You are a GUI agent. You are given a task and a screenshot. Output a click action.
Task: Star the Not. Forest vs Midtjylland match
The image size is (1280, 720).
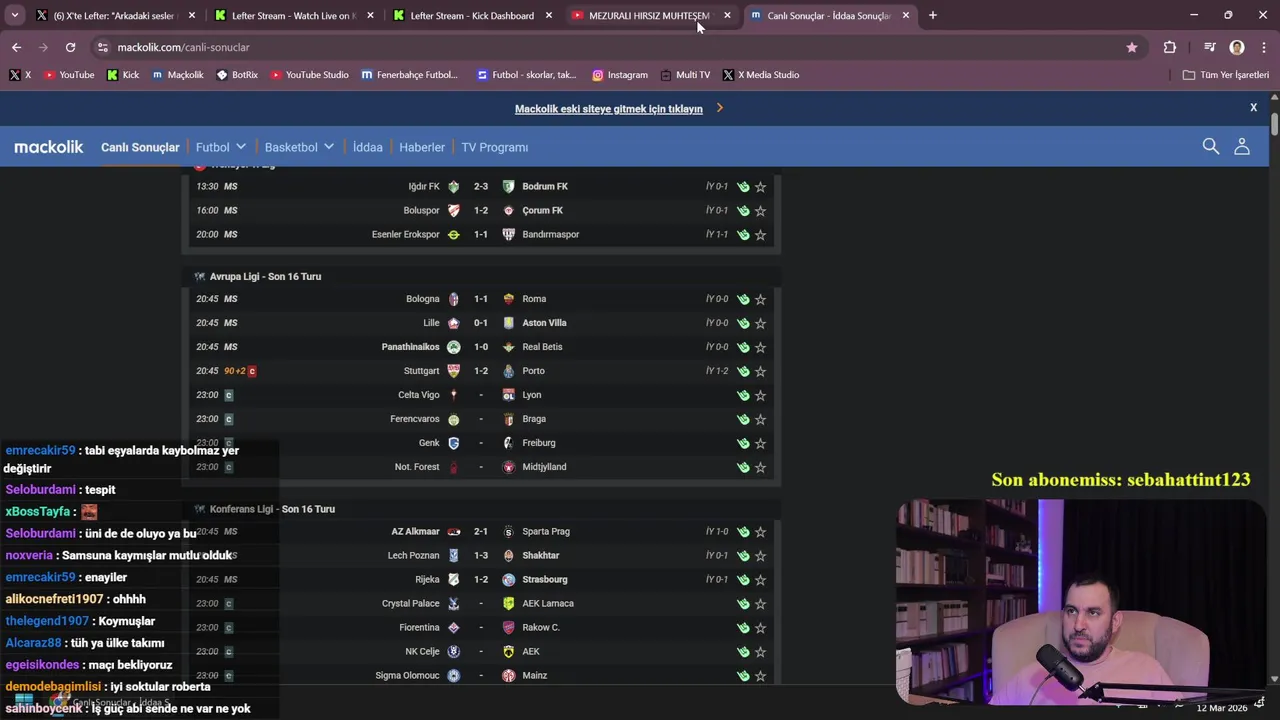point(760,467)
